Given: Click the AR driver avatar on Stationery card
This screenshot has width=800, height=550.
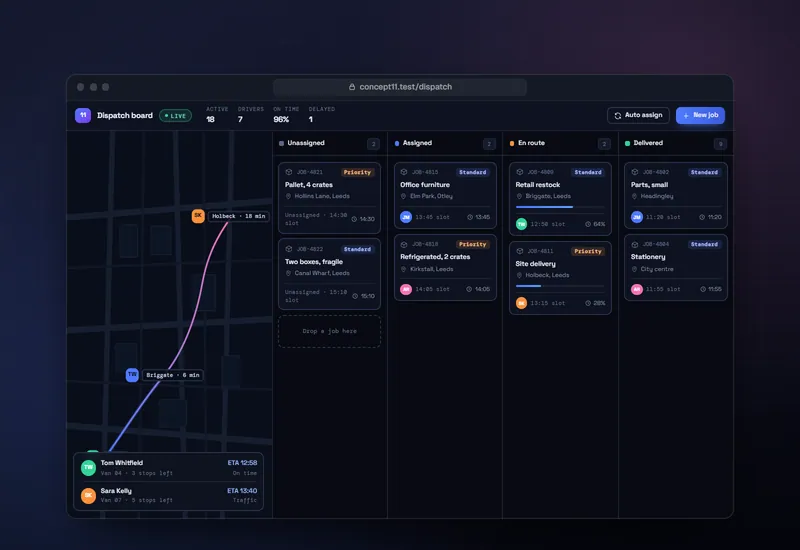Looking at the screenshot, I should (636, 289).
